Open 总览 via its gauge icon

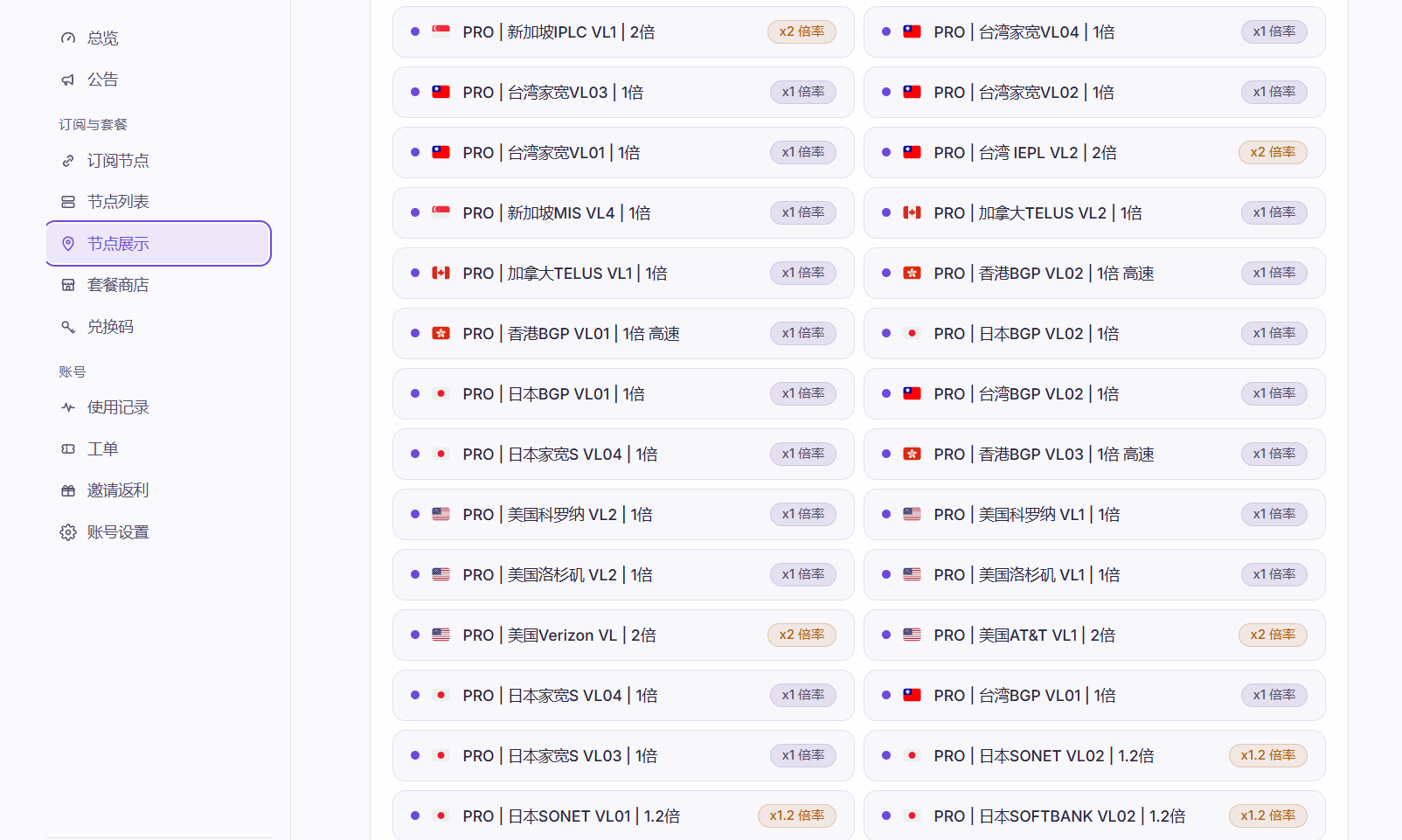coord(68,38)
